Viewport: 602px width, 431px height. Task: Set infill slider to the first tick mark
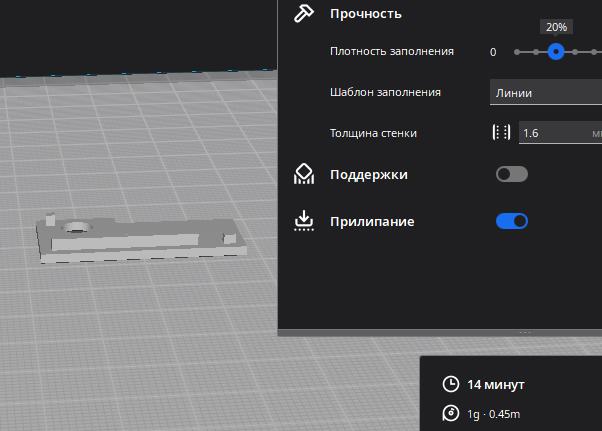(517, 52)
